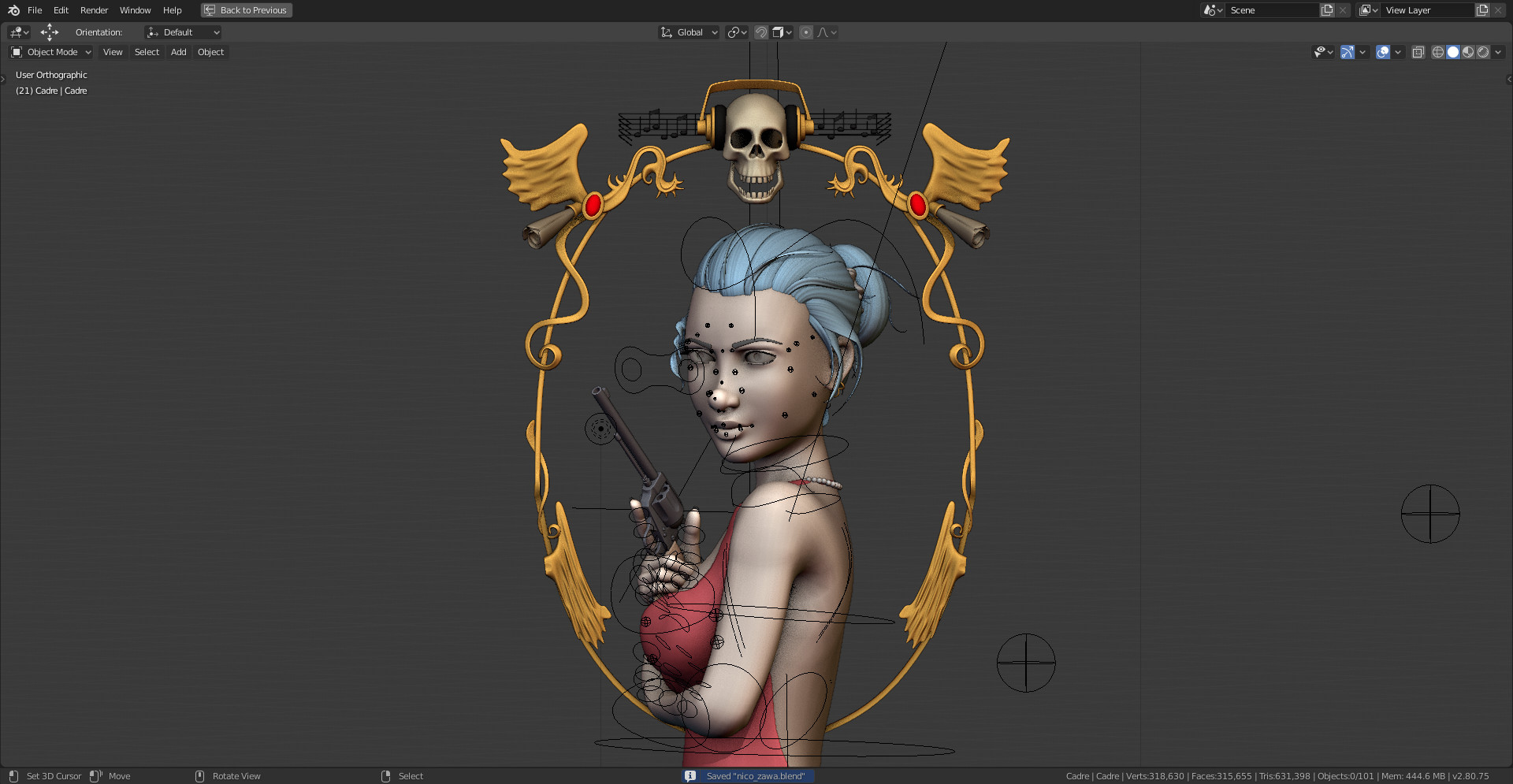Screen dimensions: 1513x784
Task: Open the viewport Select menu
Action: coord(147,52)
